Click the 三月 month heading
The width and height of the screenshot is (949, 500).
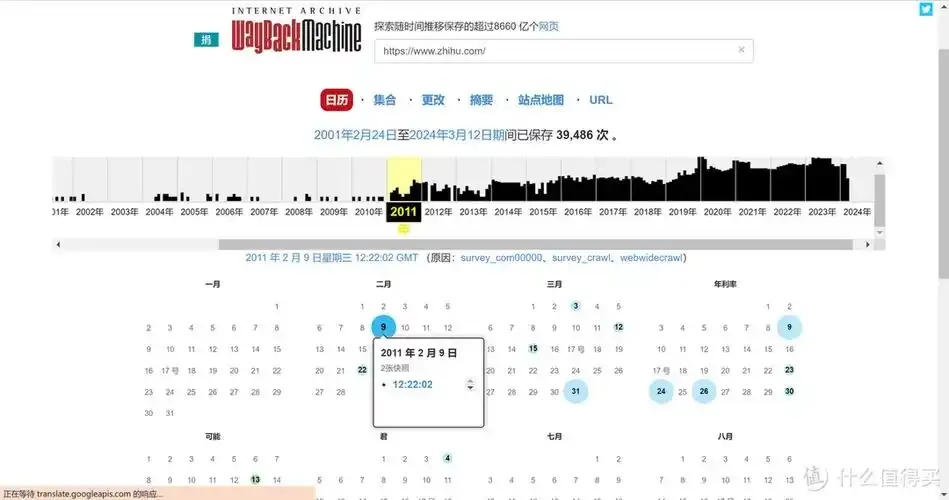pyautogui.click(x=554, y=284)
